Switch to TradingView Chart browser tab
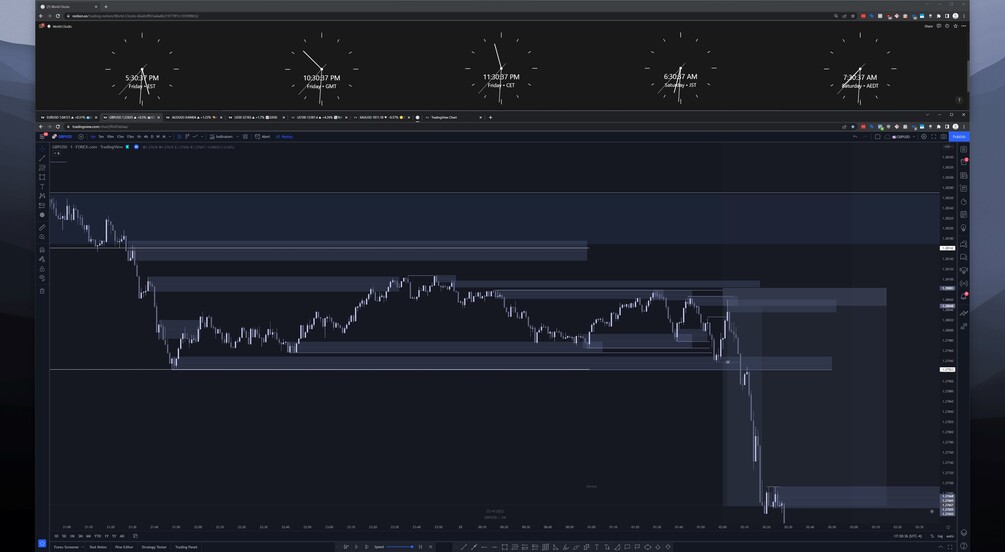 pos(452,117)
